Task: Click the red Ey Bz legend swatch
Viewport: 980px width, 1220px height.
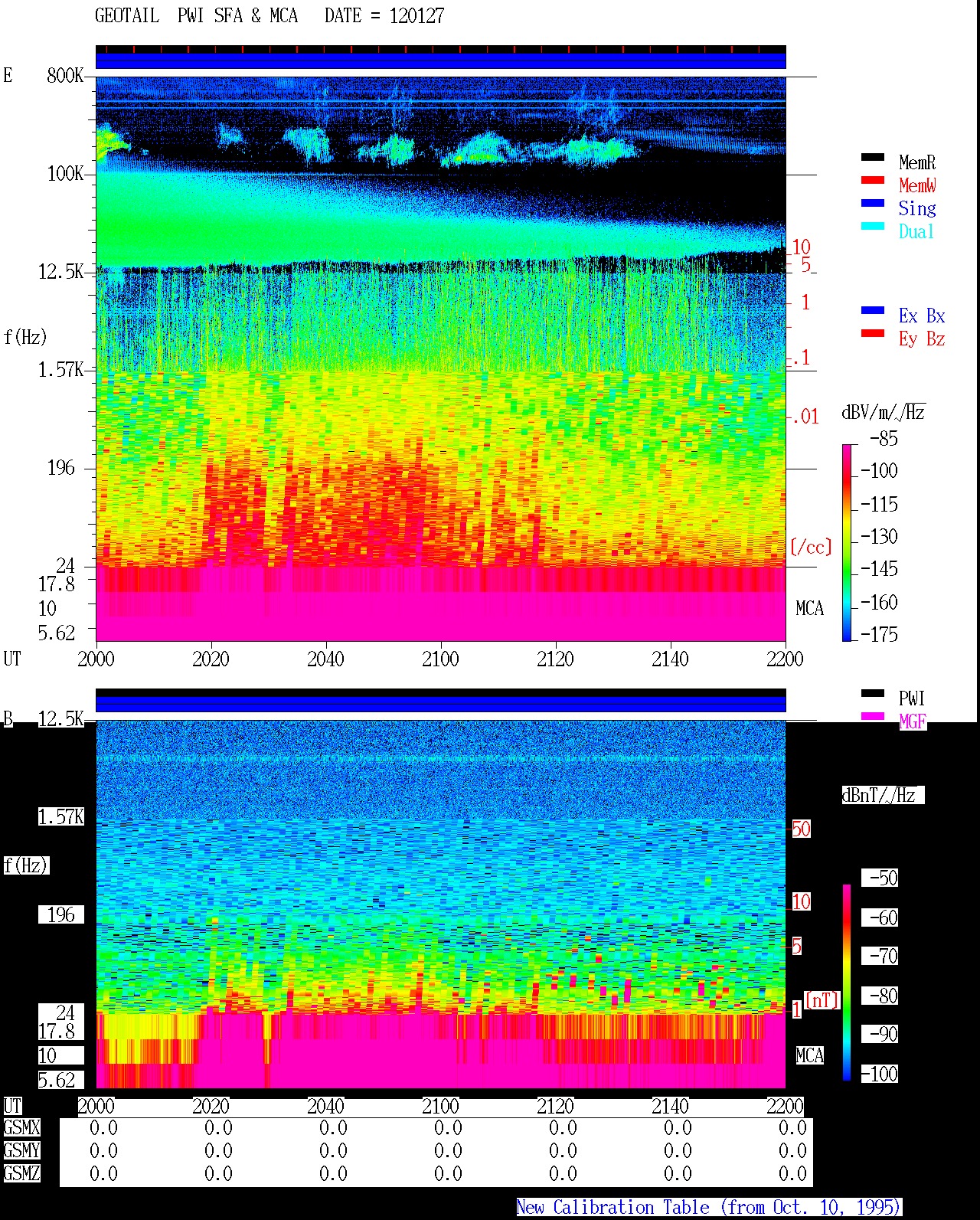Action: click(x=873, y=333)
